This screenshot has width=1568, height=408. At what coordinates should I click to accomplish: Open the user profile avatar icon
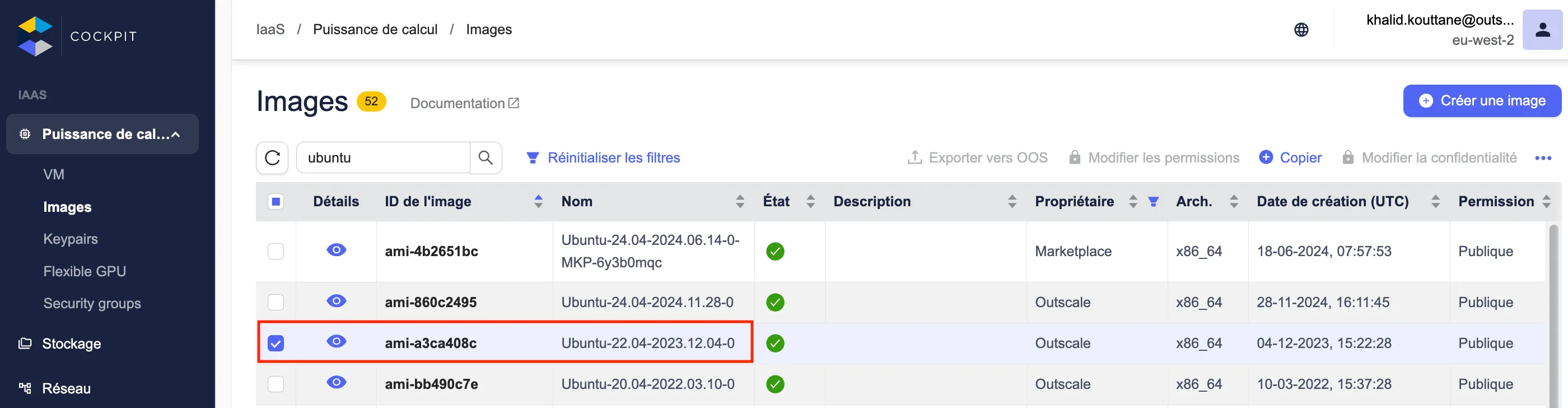pos(1542,30)
